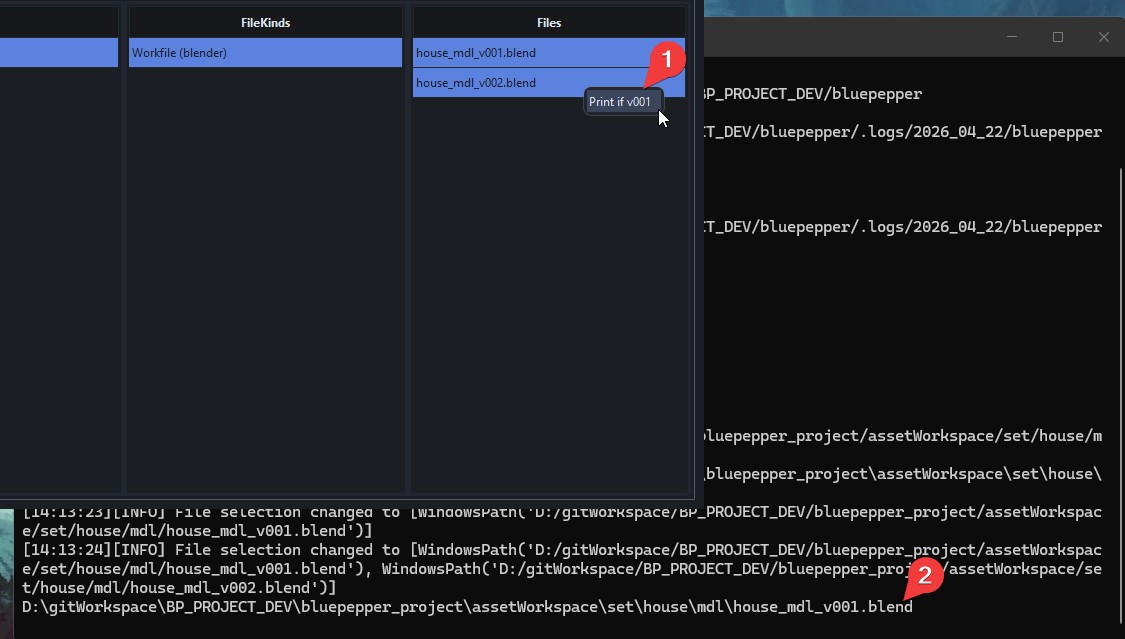Maximize the terminal window
The height and width of the screenshot is (639, 1125).
[x=1058, y=37]
